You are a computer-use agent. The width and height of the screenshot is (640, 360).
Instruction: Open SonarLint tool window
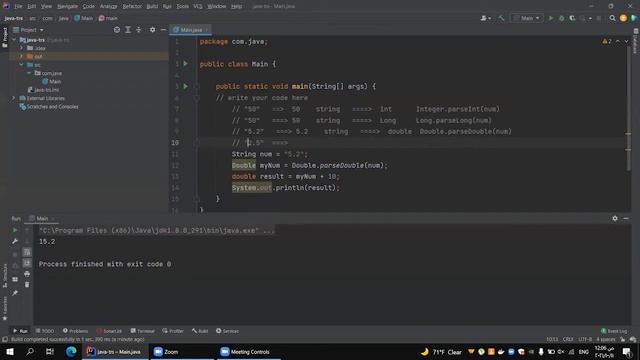tap(109, 331)
